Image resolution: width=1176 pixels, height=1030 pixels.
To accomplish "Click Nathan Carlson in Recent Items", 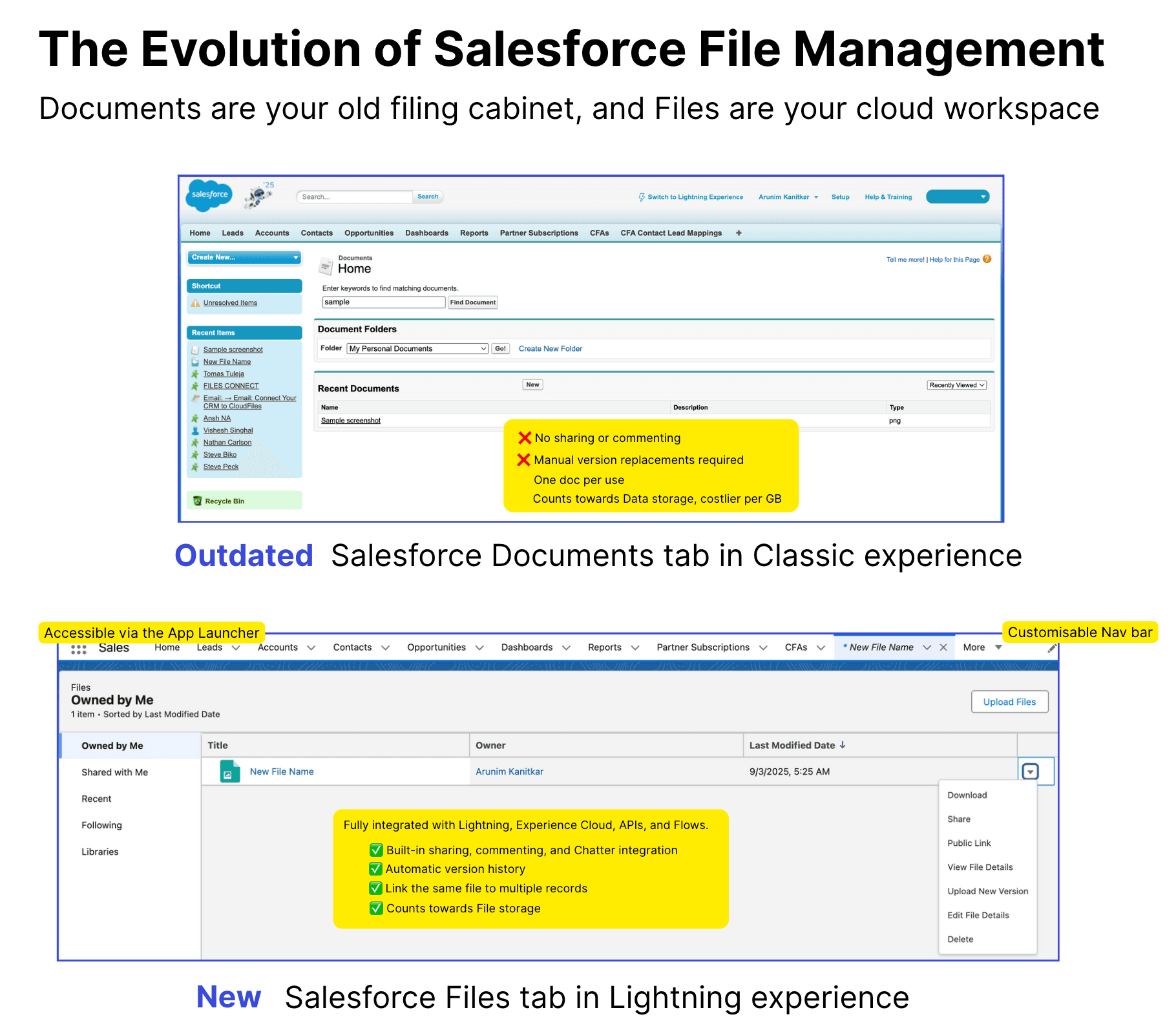I will coord(227,443).
